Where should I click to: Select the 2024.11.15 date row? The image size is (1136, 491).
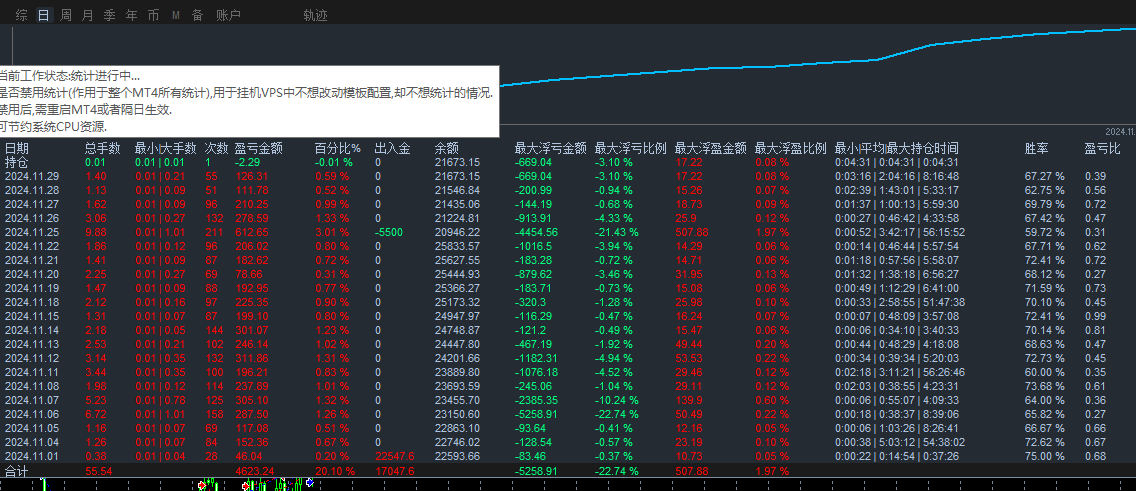33,316
